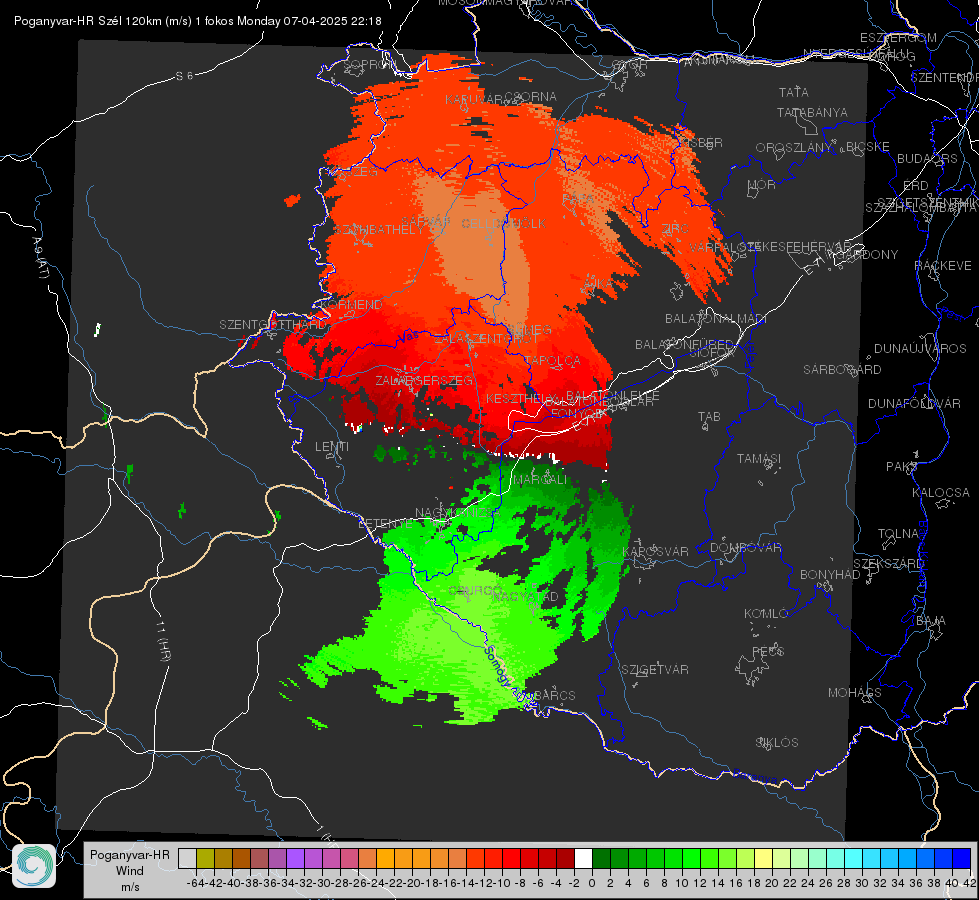
Task: Click the radar title text at the top
Action: pos(198,21)
